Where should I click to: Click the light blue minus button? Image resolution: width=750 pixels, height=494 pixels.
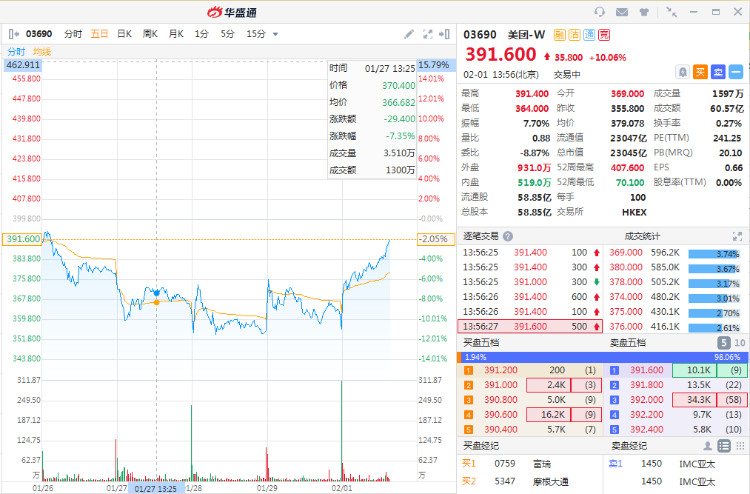coord(736,72)
